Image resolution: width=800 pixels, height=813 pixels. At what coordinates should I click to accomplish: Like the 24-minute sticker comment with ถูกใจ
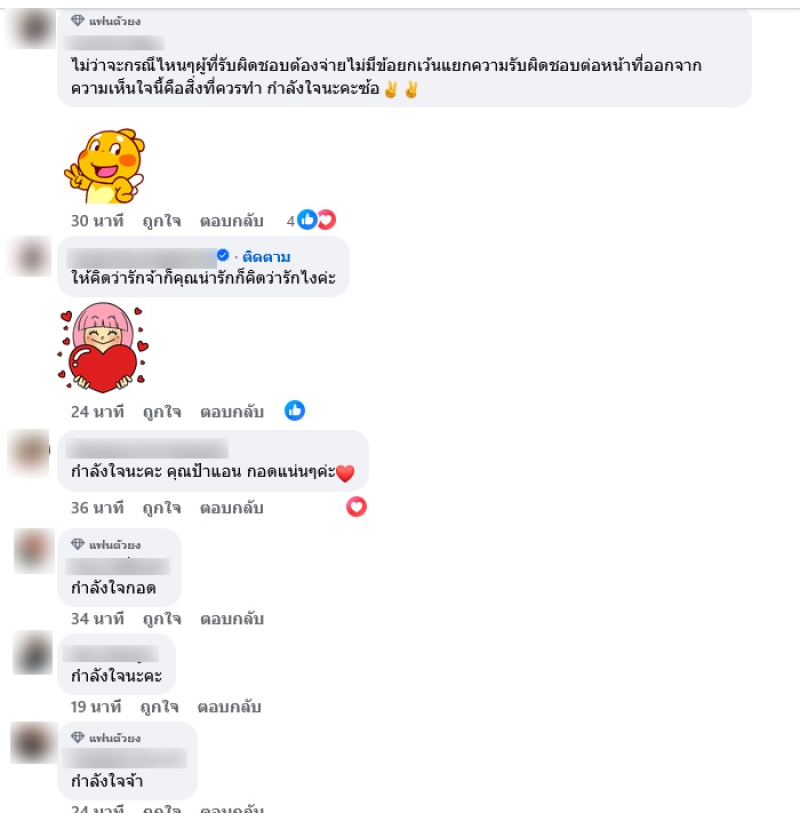tap(162, 412)
